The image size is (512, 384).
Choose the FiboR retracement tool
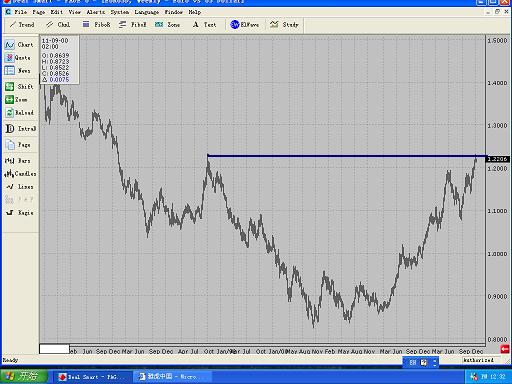(96, 25)
